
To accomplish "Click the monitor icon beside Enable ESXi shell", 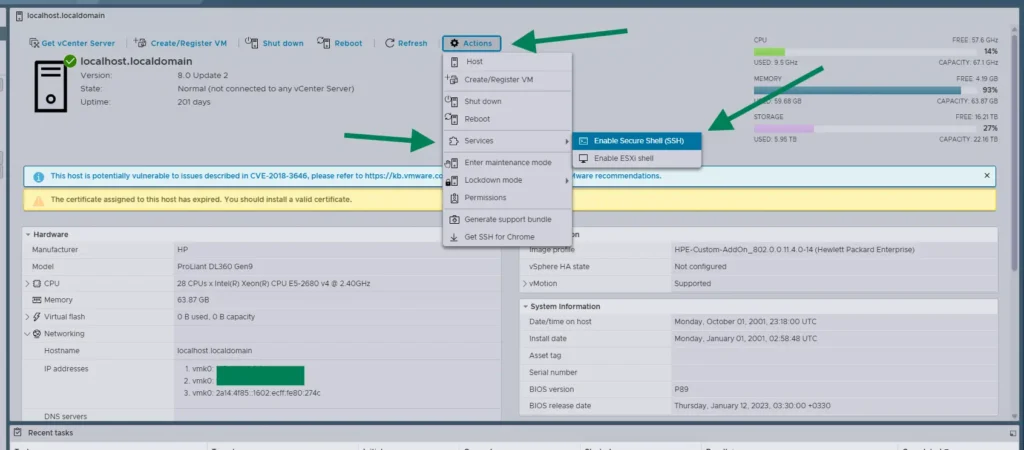I will (583, 158).
